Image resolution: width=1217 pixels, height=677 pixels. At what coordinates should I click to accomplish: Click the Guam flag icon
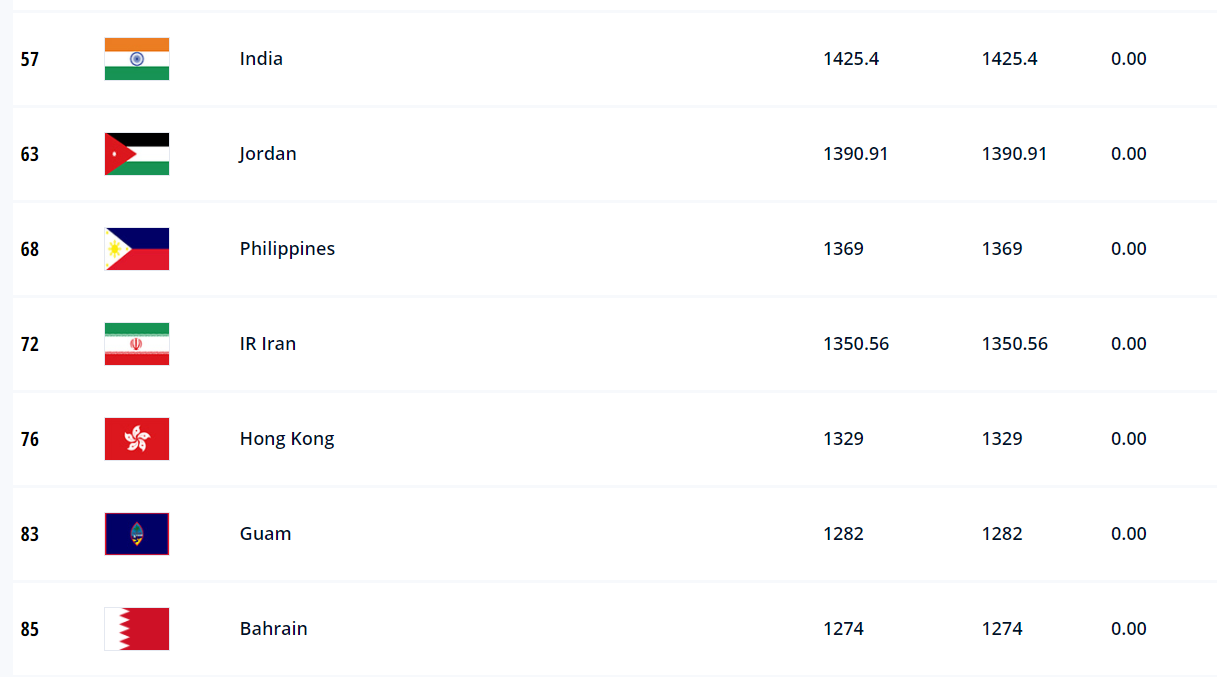pos(137,534)
